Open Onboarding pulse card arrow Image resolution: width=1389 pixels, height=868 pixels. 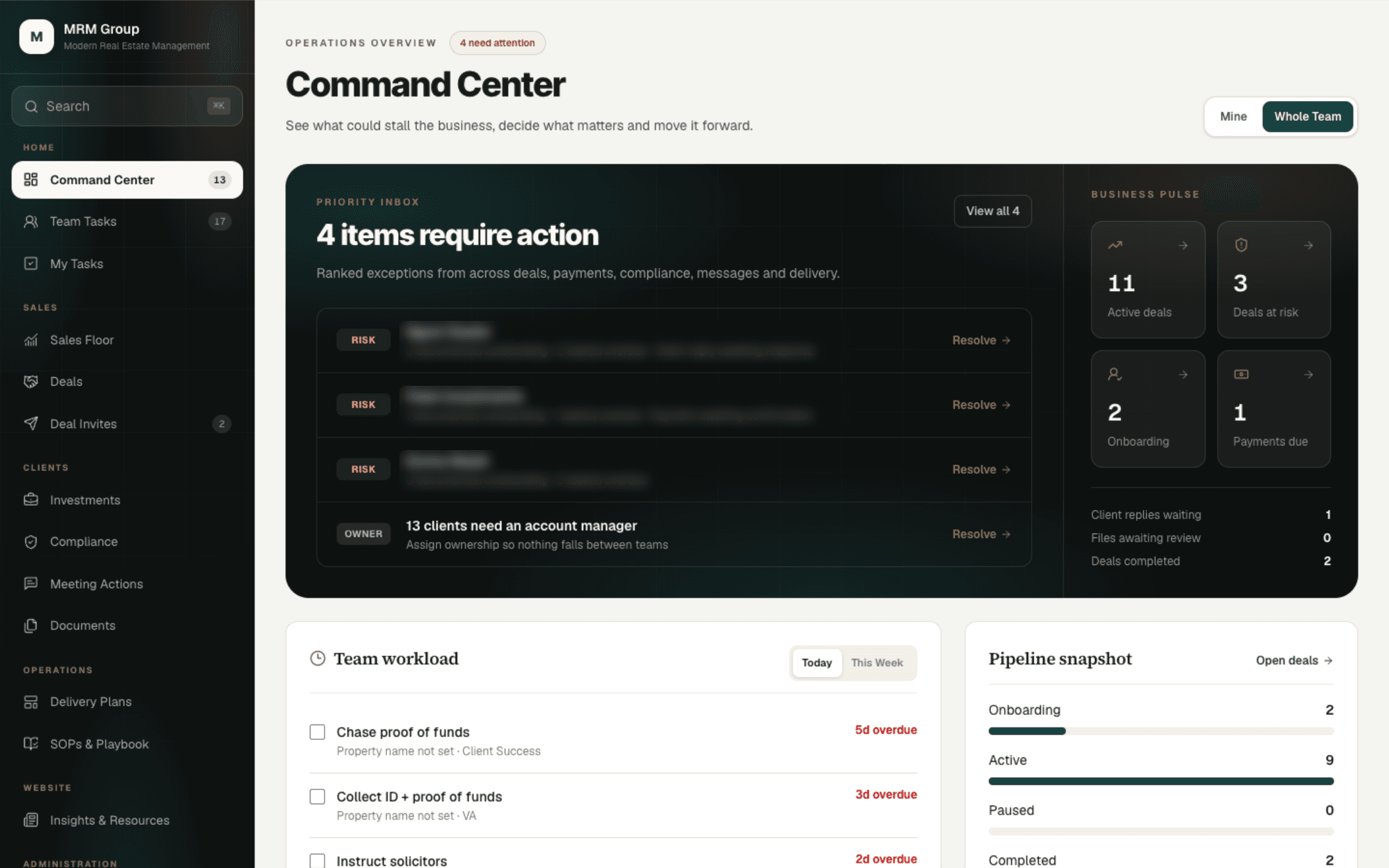click(1183, 375)
